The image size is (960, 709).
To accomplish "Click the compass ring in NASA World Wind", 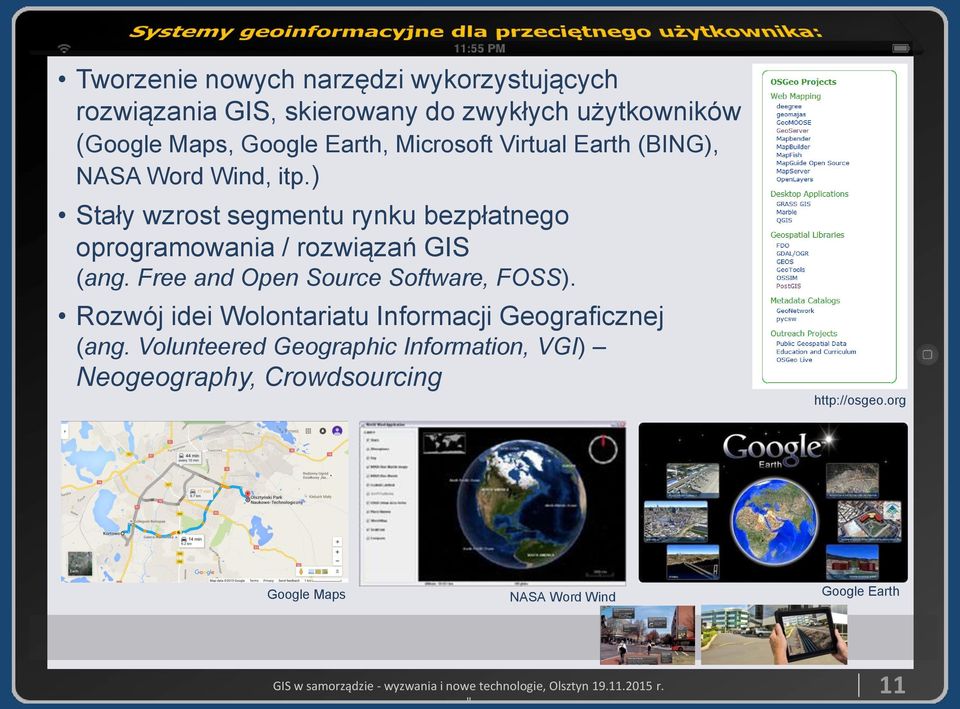I will [x=602, y=449].
